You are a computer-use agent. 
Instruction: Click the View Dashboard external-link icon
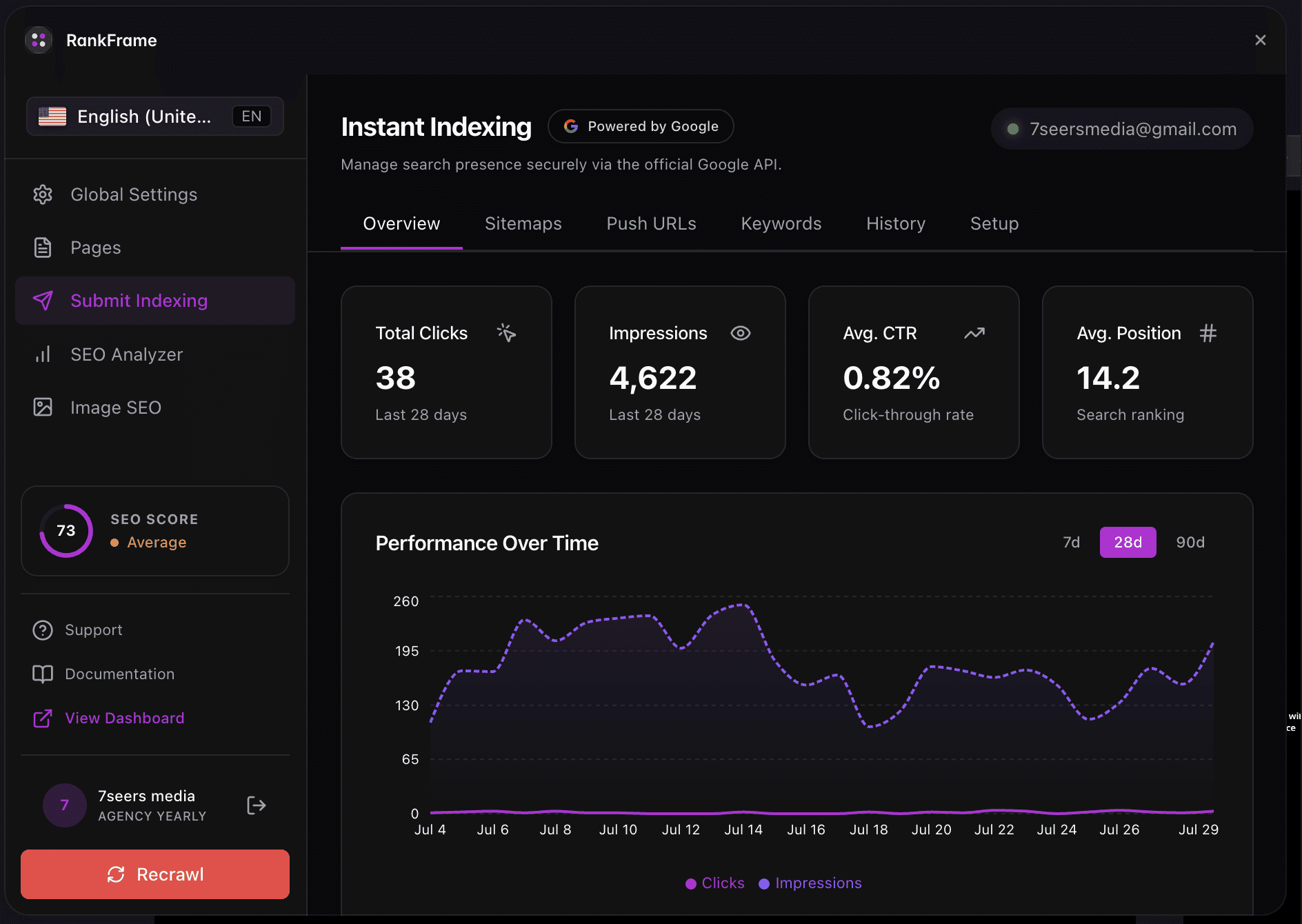coord(43,719)
